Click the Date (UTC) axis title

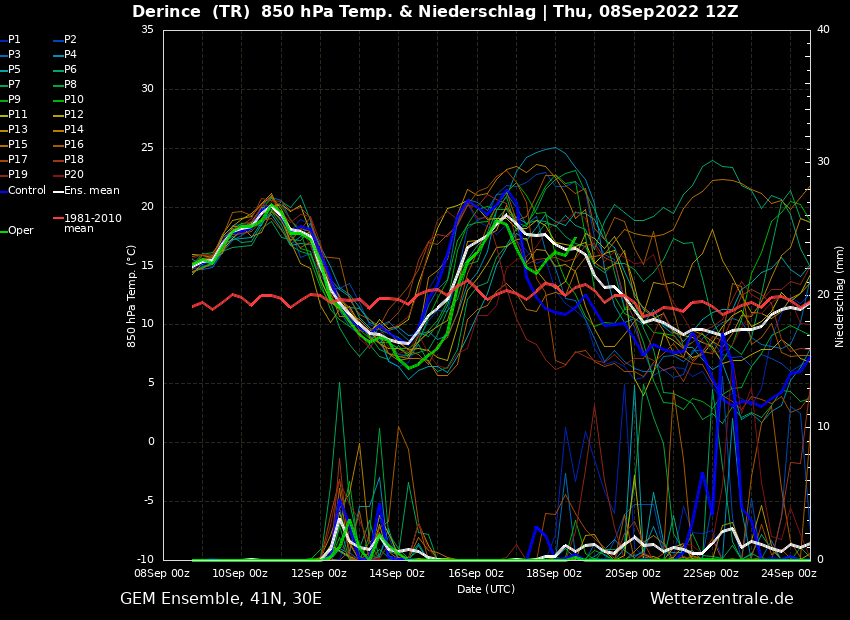(486, 589)
